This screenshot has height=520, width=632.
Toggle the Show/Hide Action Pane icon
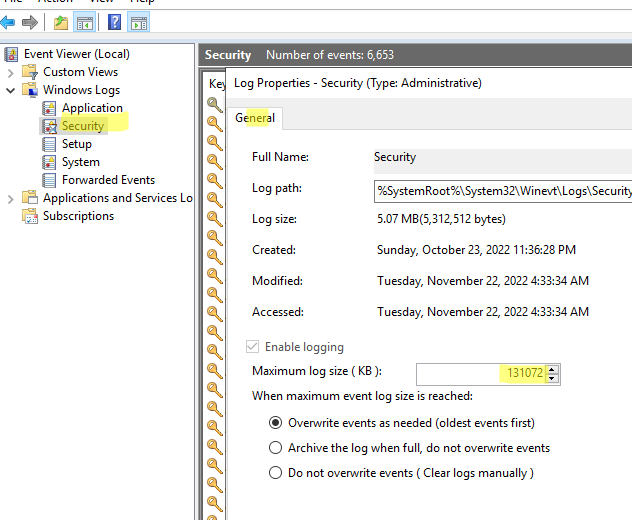click(139, 23)
